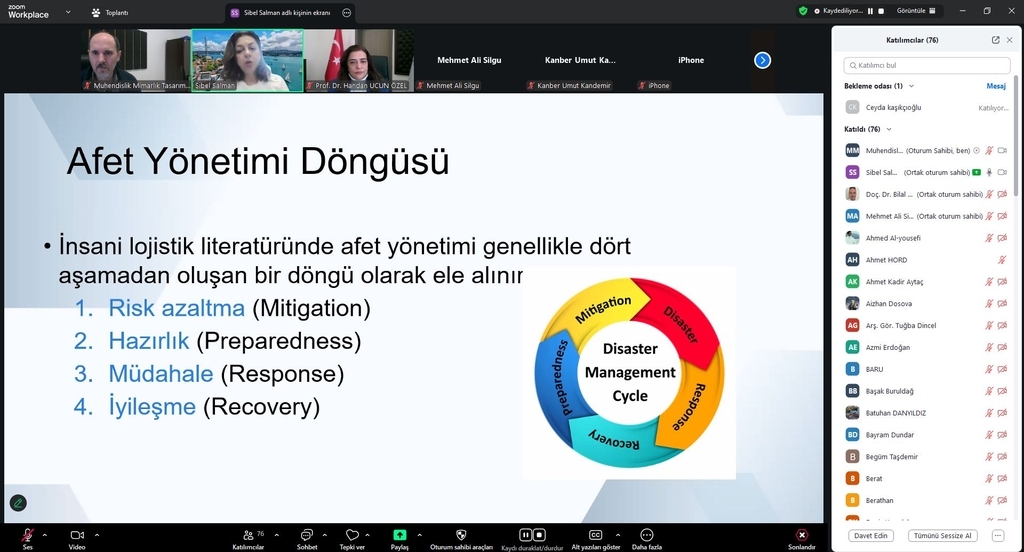This screenshot has width=1024, height=552.
Task: Pop out the Katılımcılar panel
Action: pyautogui.click(x=995, y=40)
